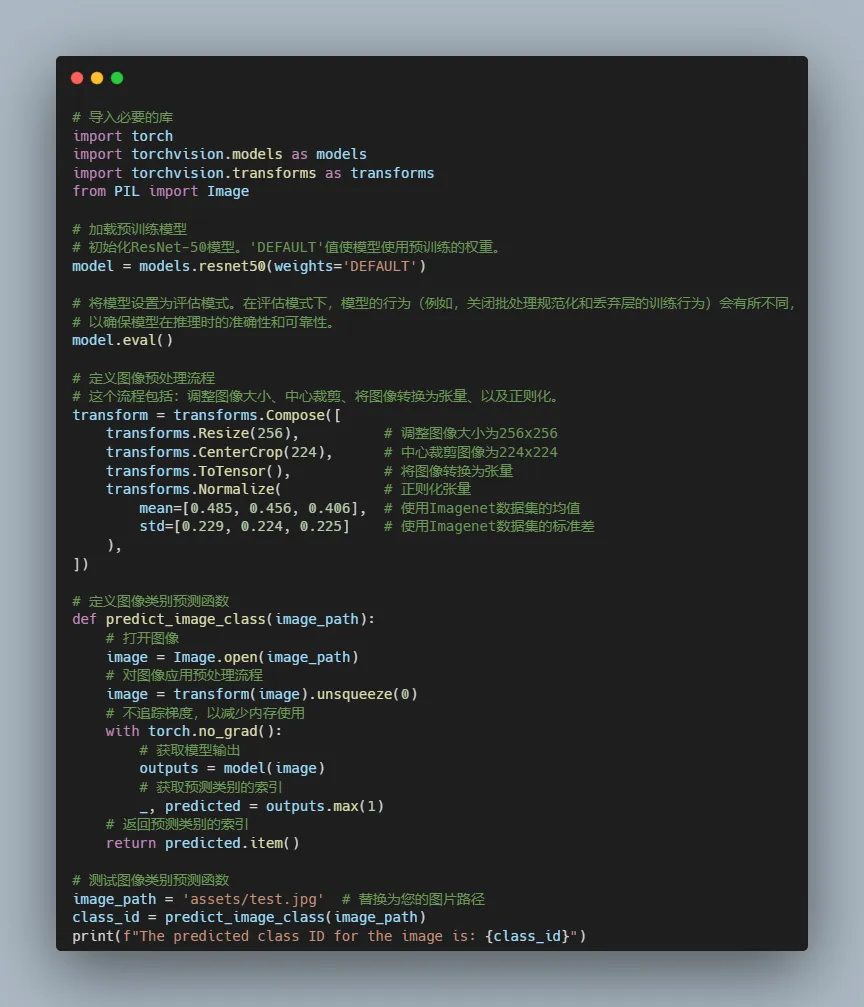The image size is (864, 1007).
Task: Click the print statement 'The predicted class ID'
Action: click(x=329, y=936)
